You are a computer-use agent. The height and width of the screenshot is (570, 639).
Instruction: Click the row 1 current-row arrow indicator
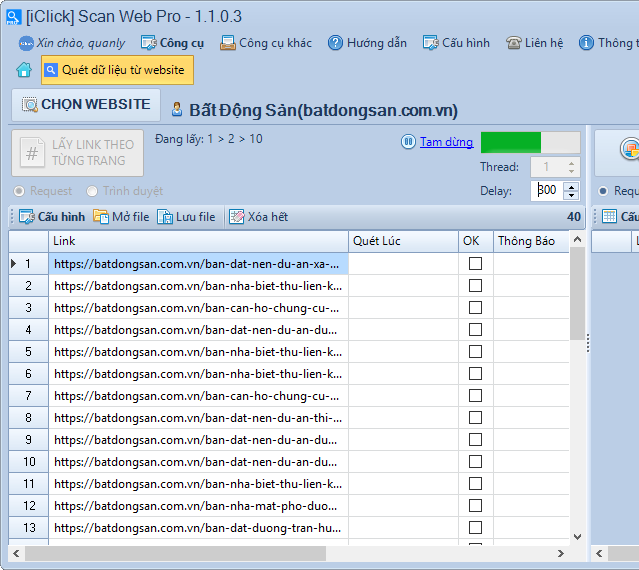13,264
